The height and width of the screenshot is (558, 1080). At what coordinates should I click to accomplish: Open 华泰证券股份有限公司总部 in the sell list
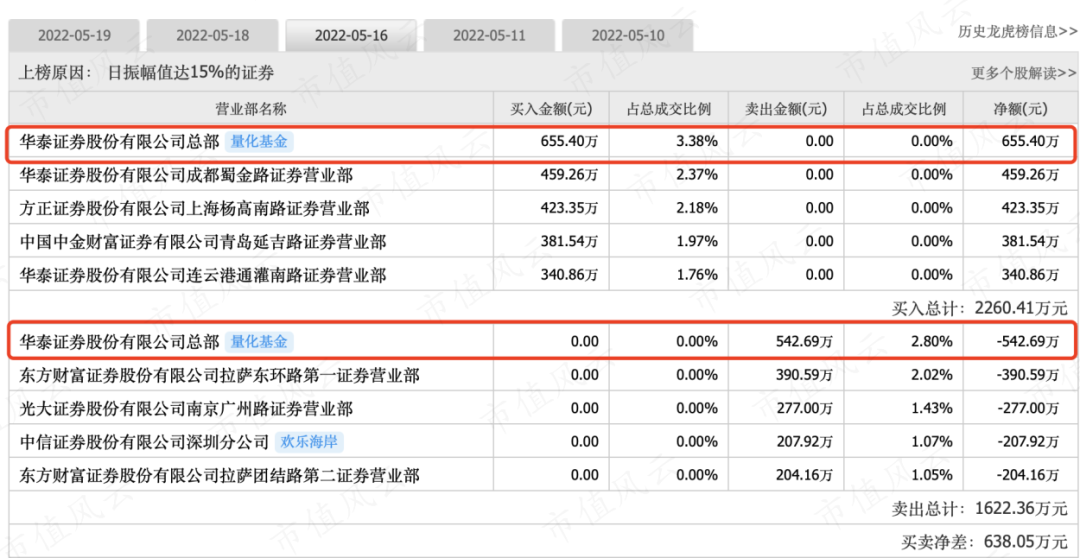[x=120, y=342]
